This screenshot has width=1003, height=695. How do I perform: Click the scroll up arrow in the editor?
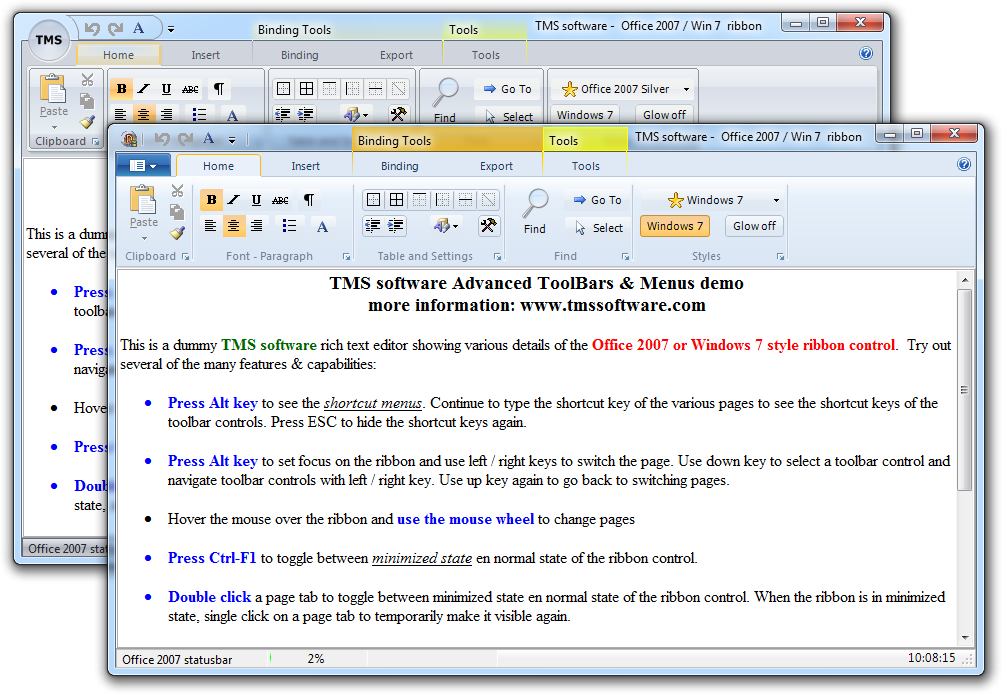pos(965,280)
